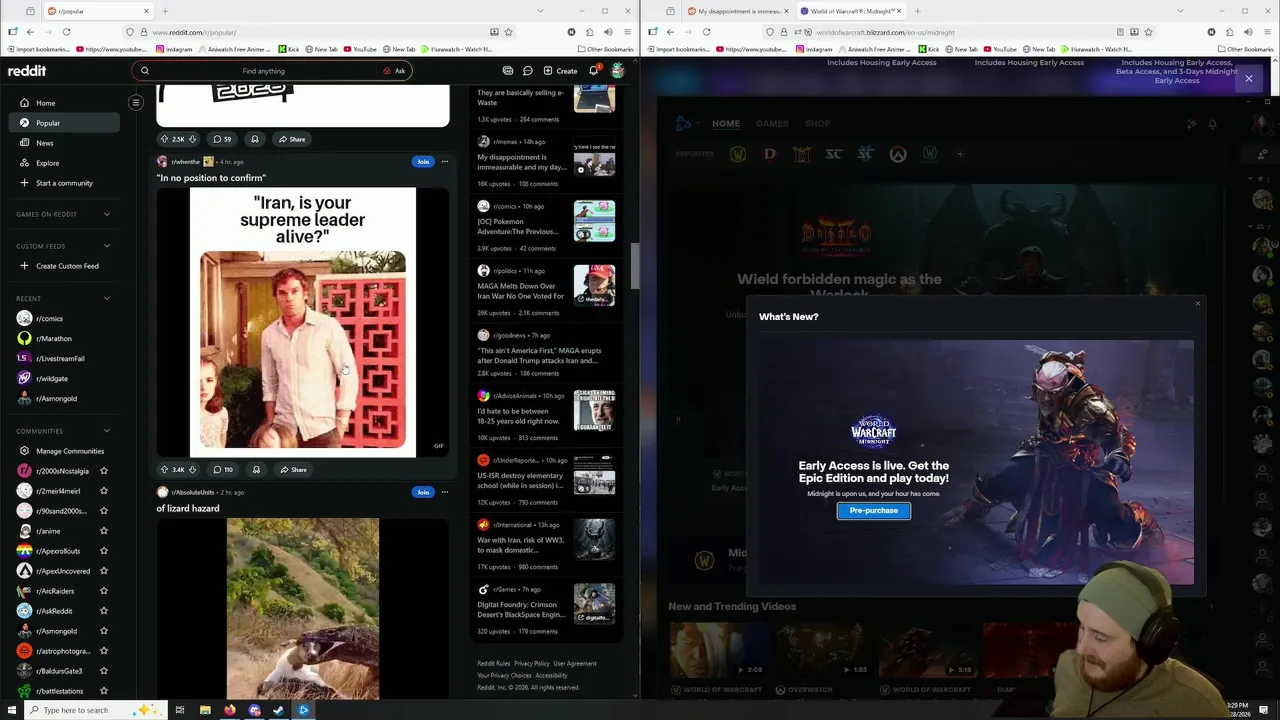Image resolution: width=1280 pixels, height=720 pixels.
Task: Collapse the Reddit left navigation sidebar
Action: [x=136, y=102]
